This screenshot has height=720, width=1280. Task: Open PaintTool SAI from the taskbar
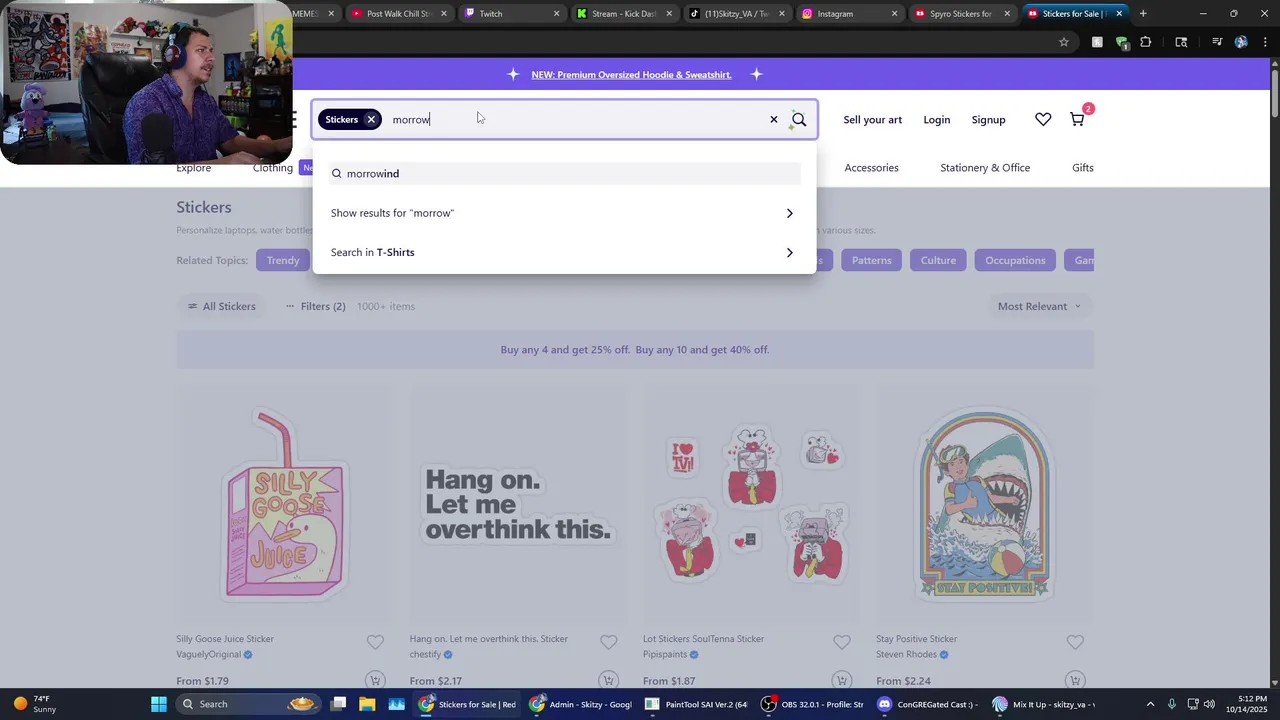[x=697, y=704]
